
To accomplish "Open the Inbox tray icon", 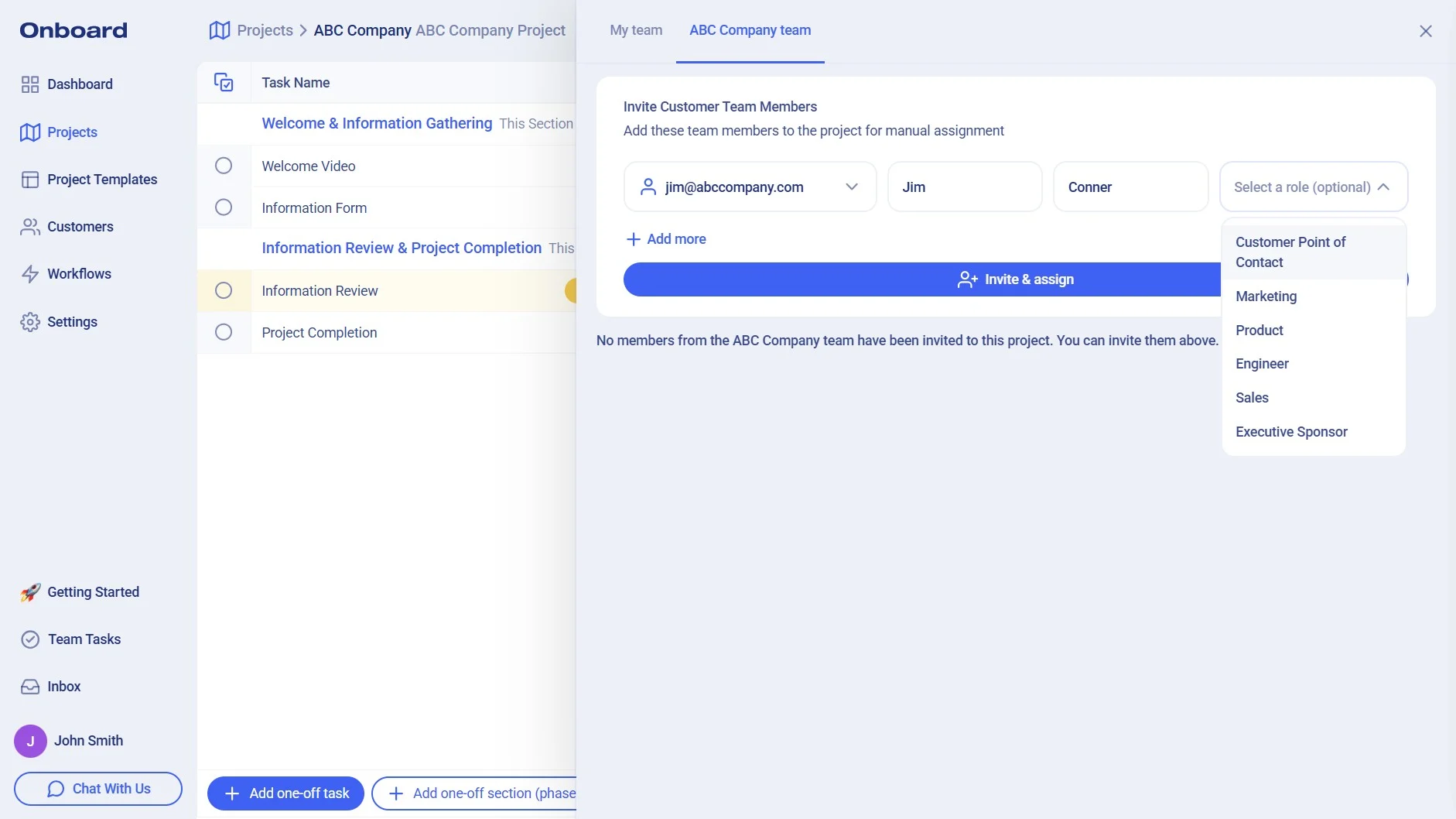I will pos(30,687).
